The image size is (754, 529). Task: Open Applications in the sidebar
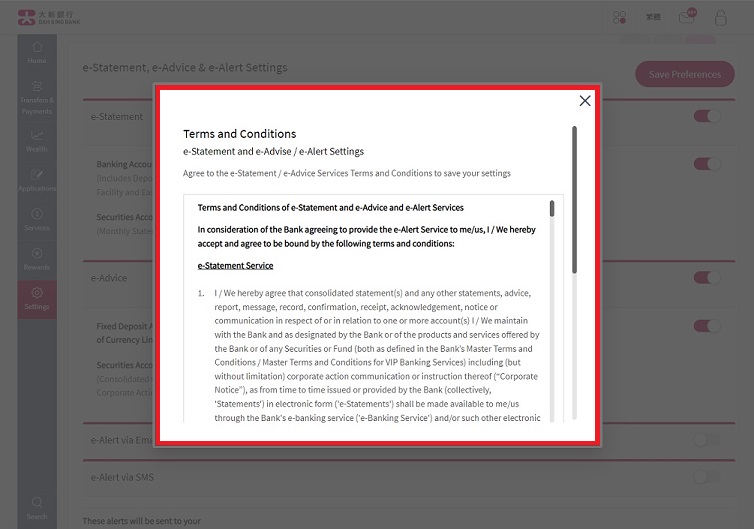pyautogui.click(x=37, y=181)
